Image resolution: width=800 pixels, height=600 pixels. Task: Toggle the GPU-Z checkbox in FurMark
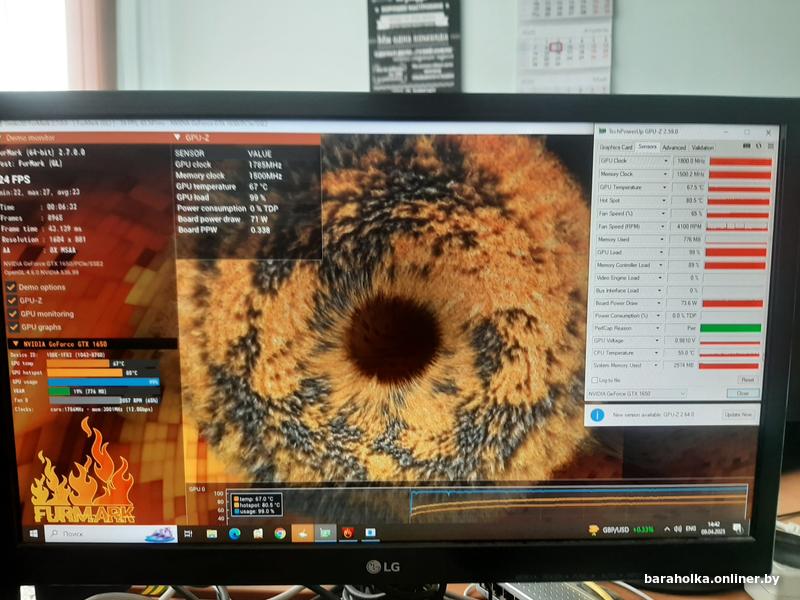point(12,301)
